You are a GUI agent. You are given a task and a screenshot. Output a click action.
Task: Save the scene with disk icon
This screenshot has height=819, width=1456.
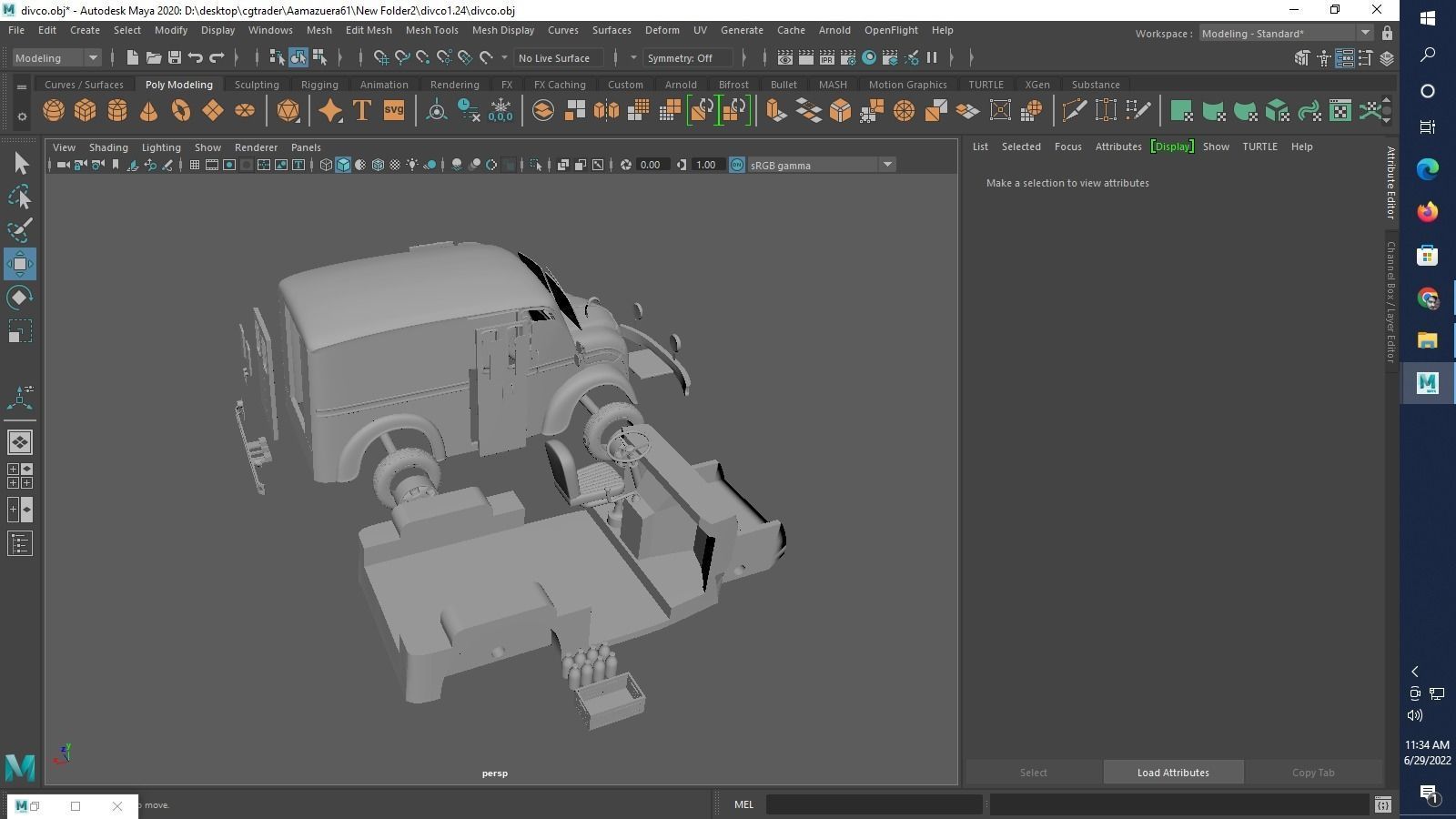pyautogui.click(x=175, y=58)
